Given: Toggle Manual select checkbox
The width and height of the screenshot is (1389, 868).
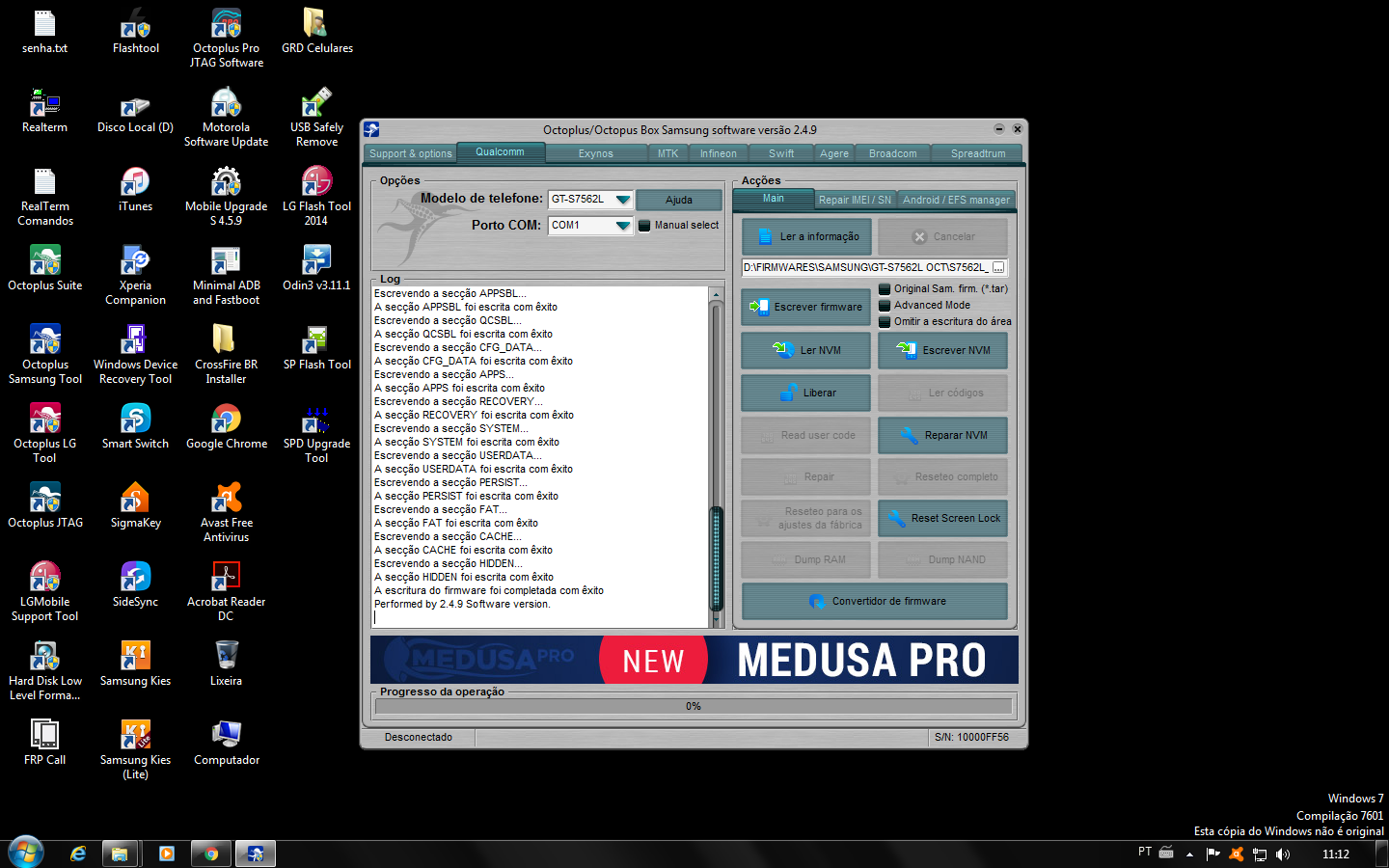Looking at the screenshot, I should tap(644, 226).
